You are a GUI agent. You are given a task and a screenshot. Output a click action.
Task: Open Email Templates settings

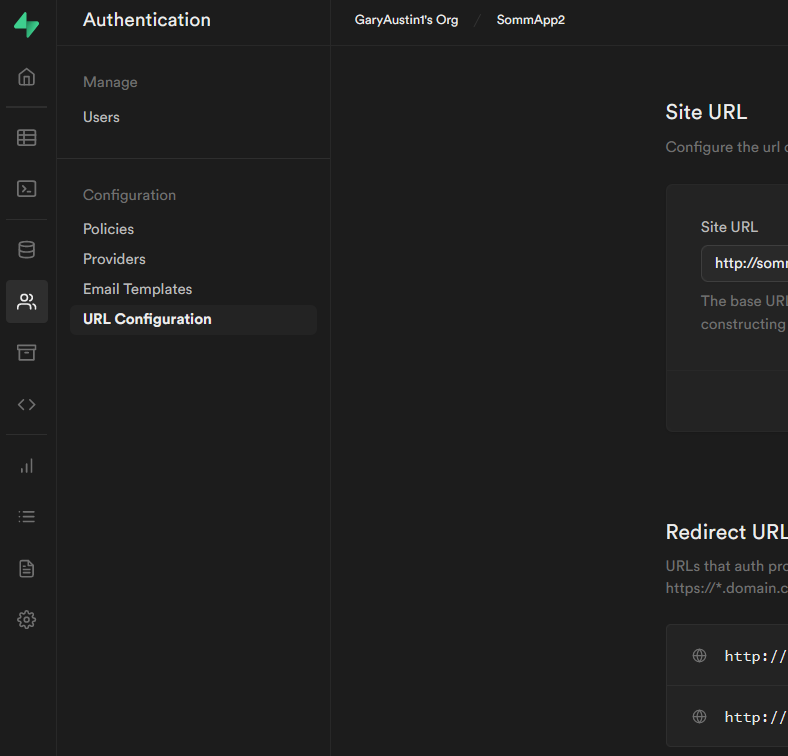coord(137,289)
